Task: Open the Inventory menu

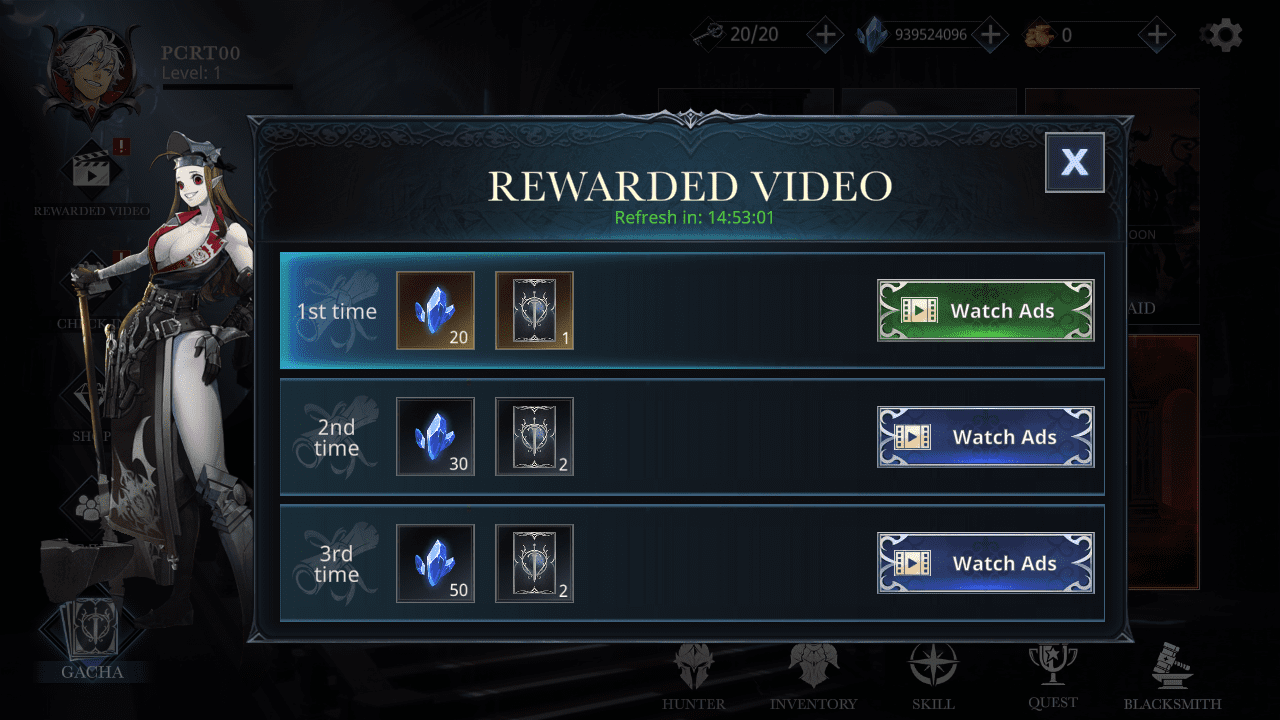Action: click(x=813, y=677)
